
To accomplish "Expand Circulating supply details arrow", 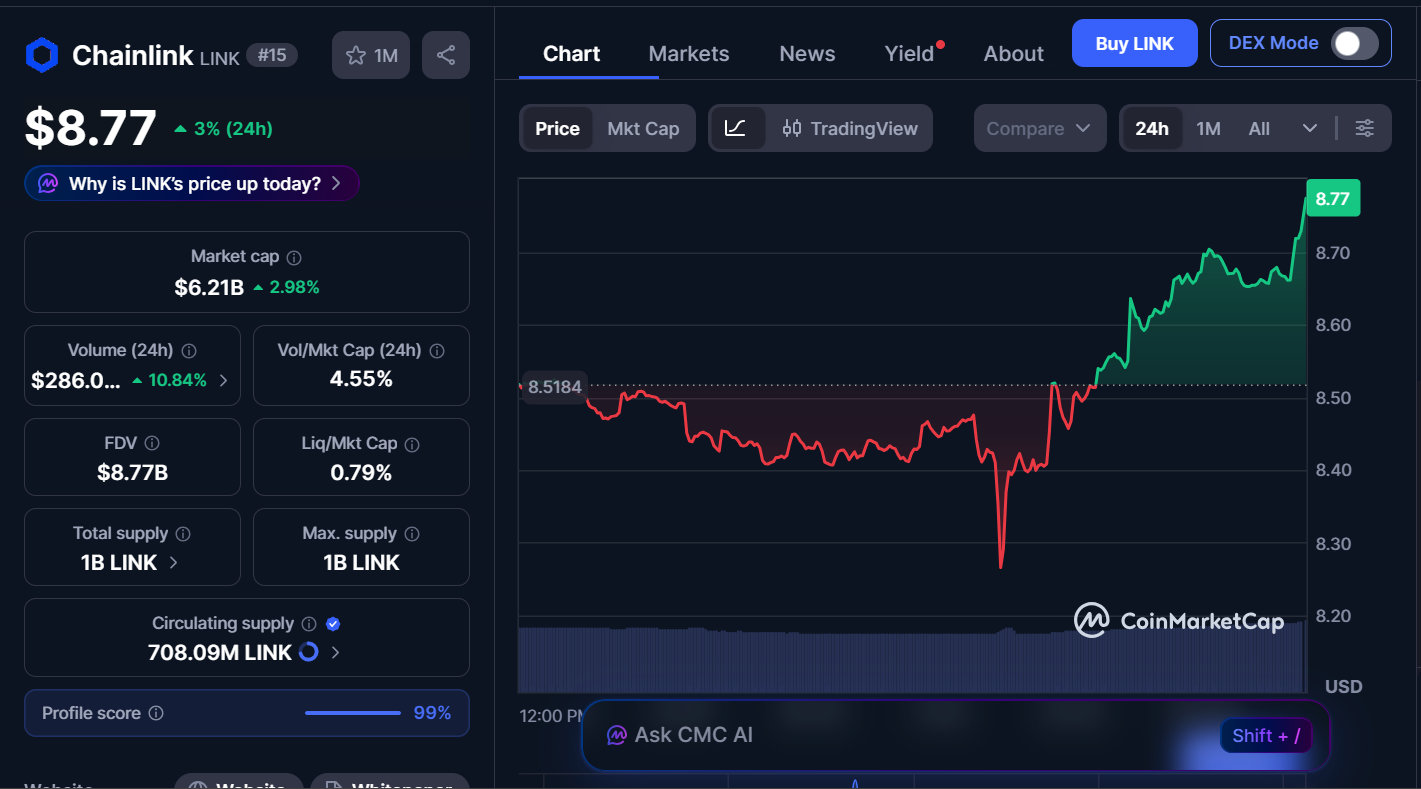I will (x=334, y=651).
